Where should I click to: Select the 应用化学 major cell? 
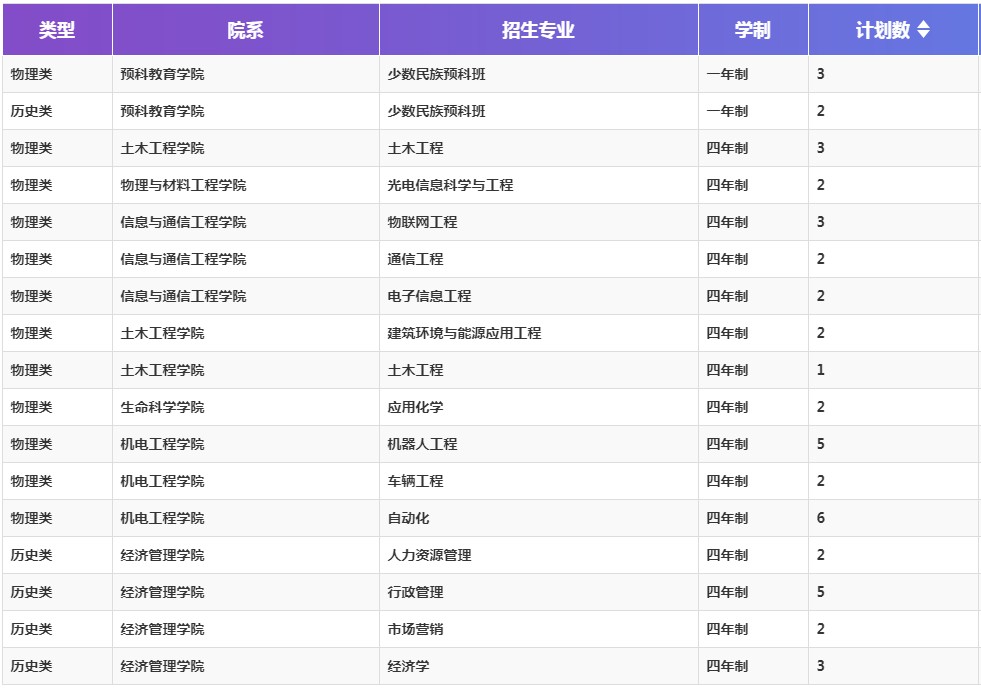(415, 407)
